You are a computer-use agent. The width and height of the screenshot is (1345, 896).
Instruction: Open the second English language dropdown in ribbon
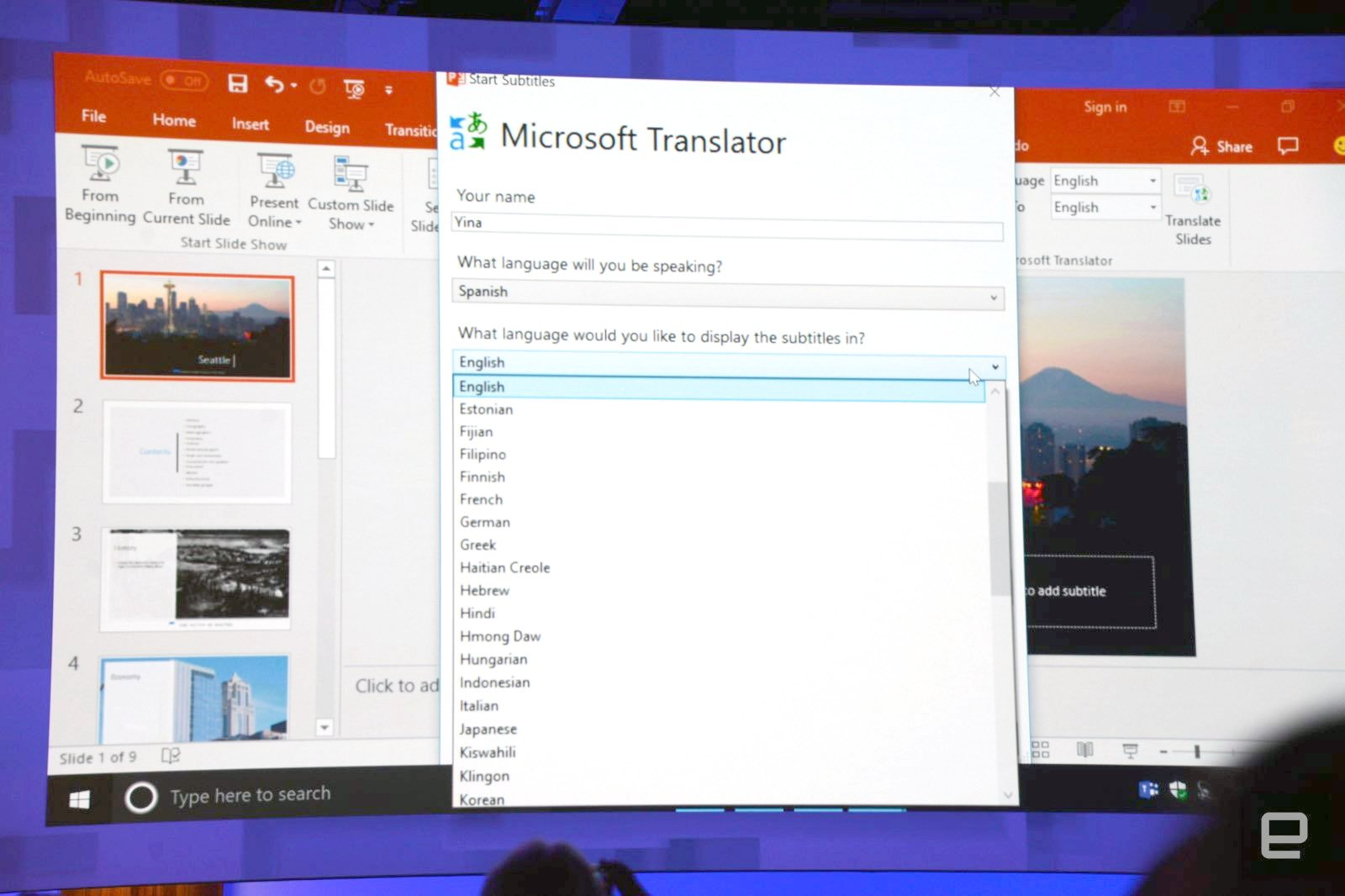click(1105, 208)
